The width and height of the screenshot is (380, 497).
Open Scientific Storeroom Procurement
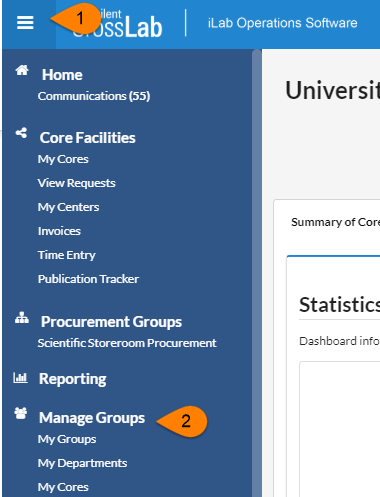click(x=127, y=343)
